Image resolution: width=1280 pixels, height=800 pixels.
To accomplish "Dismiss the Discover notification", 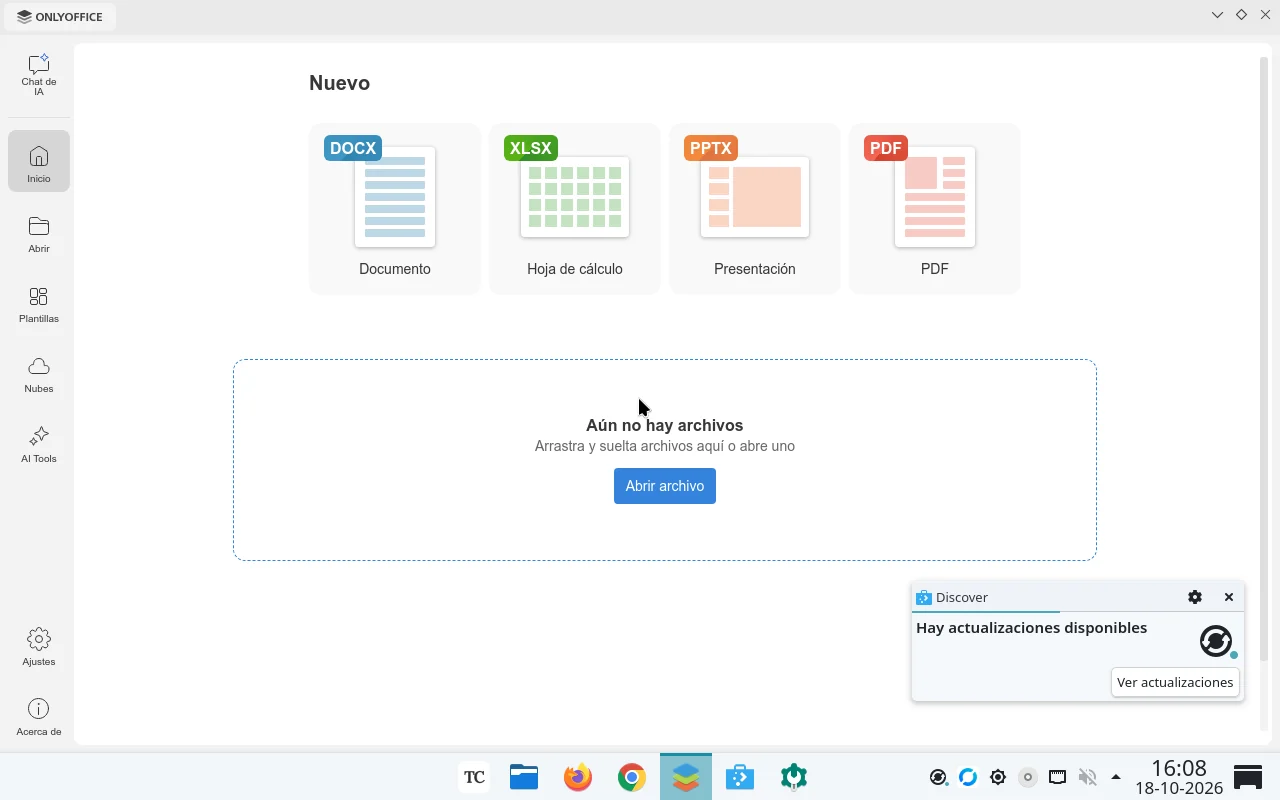I will pyautogui.click(x=1229, y=597).
